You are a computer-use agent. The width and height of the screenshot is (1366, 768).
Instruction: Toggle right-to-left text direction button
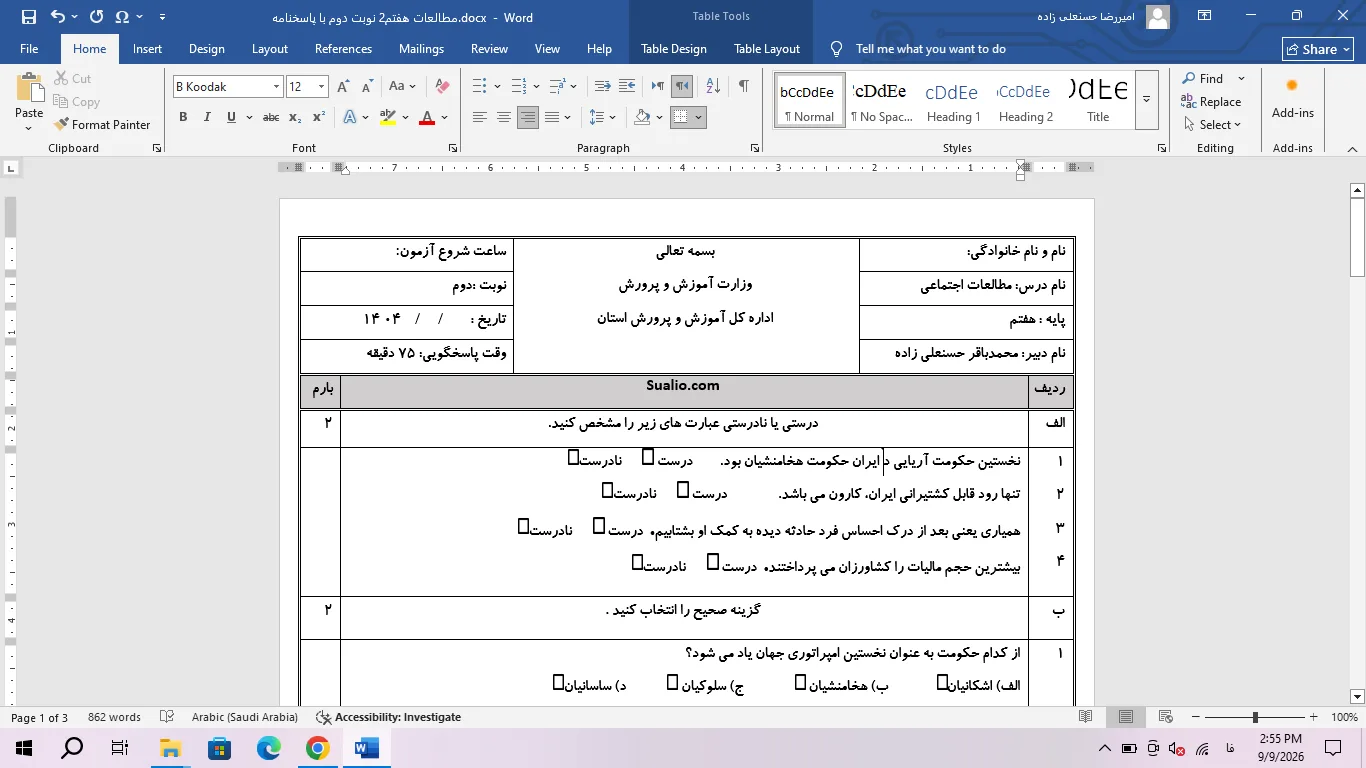682,87
